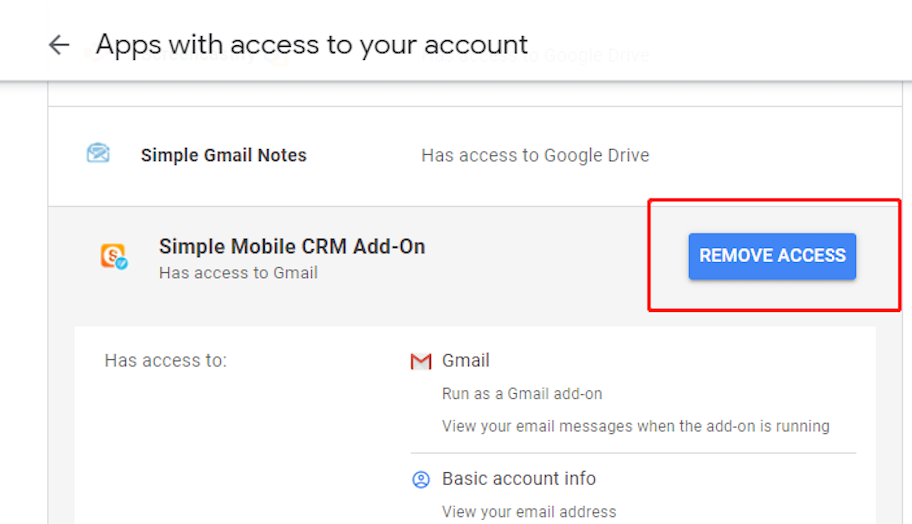Click the red Gmail M icon
912x524 pixels.
pos(421,361)
